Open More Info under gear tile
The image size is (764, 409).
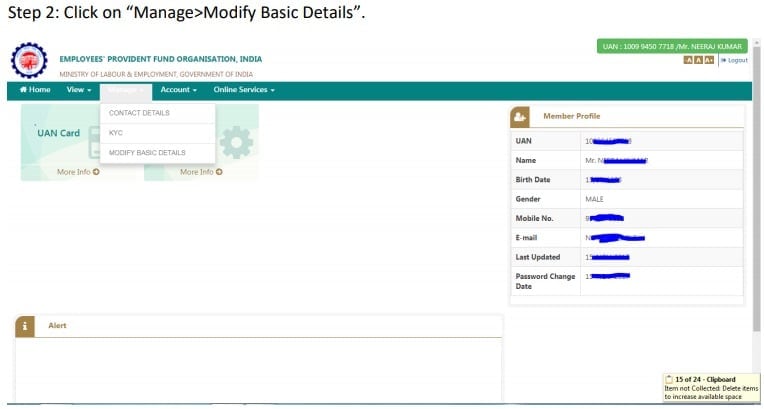[201, 172]
